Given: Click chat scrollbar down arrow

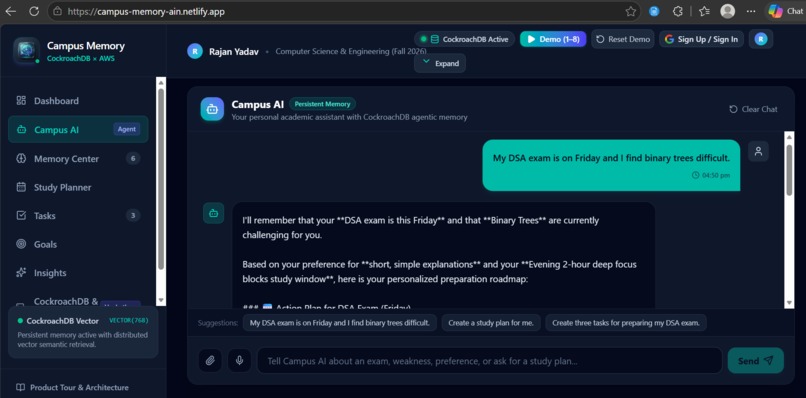Looking at the screenshot, I should pyautogui.click(x=789, y=303).
